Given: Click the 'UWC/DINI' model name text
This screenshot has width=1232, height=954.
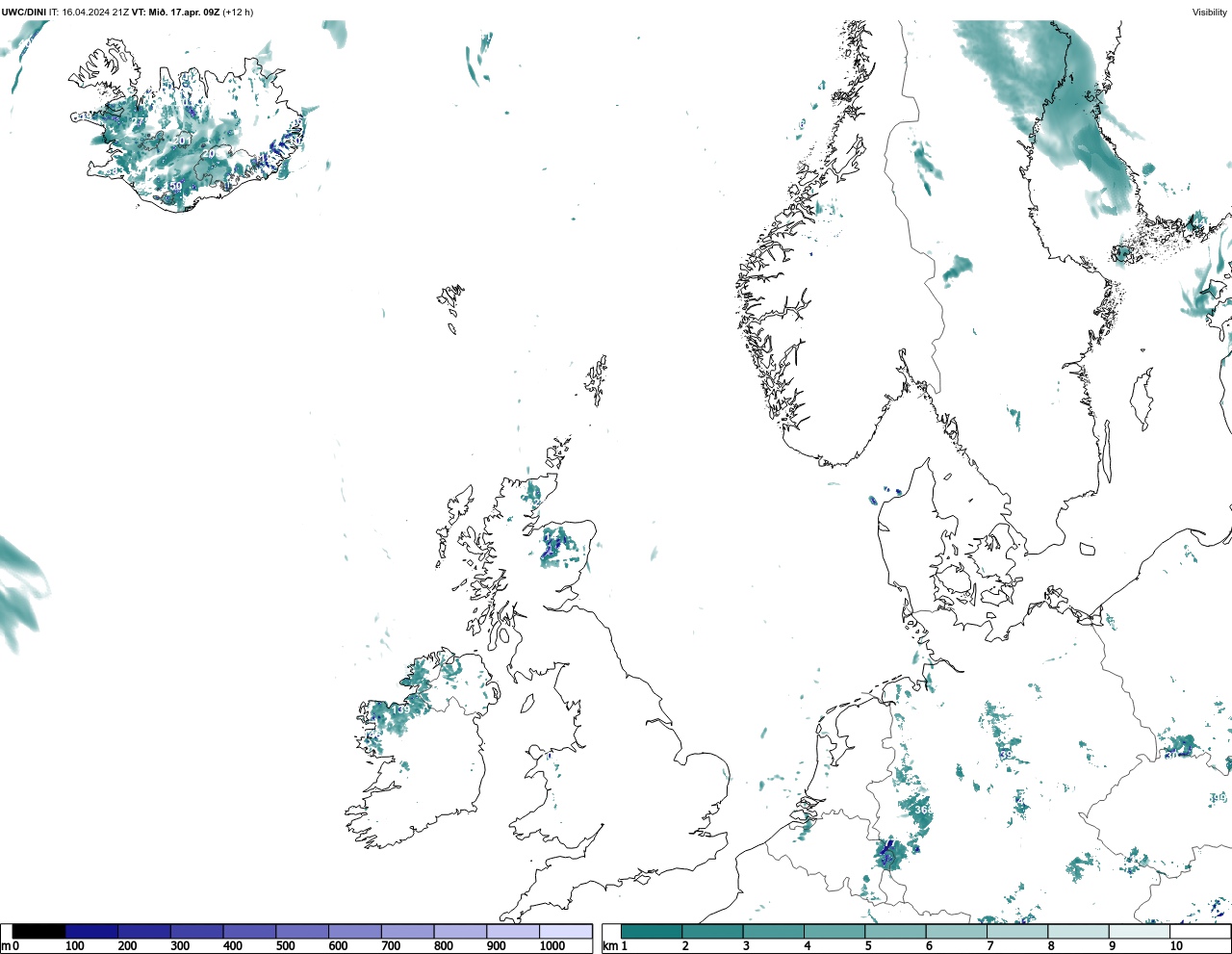Looking at the screenshot, I should pyautogui.click(x=24, y=13).
